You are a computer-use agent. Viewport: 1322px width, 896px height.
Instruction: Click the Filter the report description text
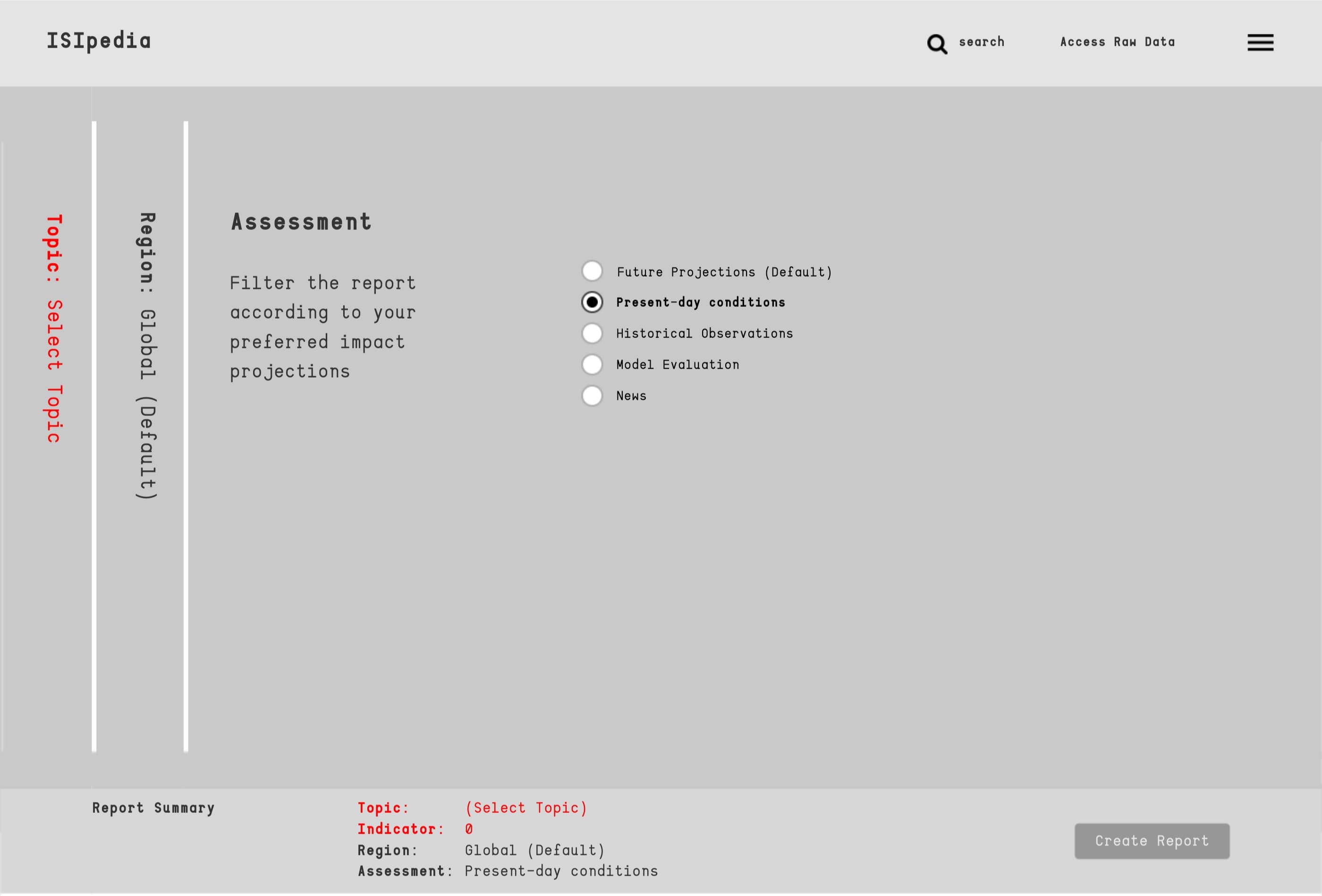(322, 328)
